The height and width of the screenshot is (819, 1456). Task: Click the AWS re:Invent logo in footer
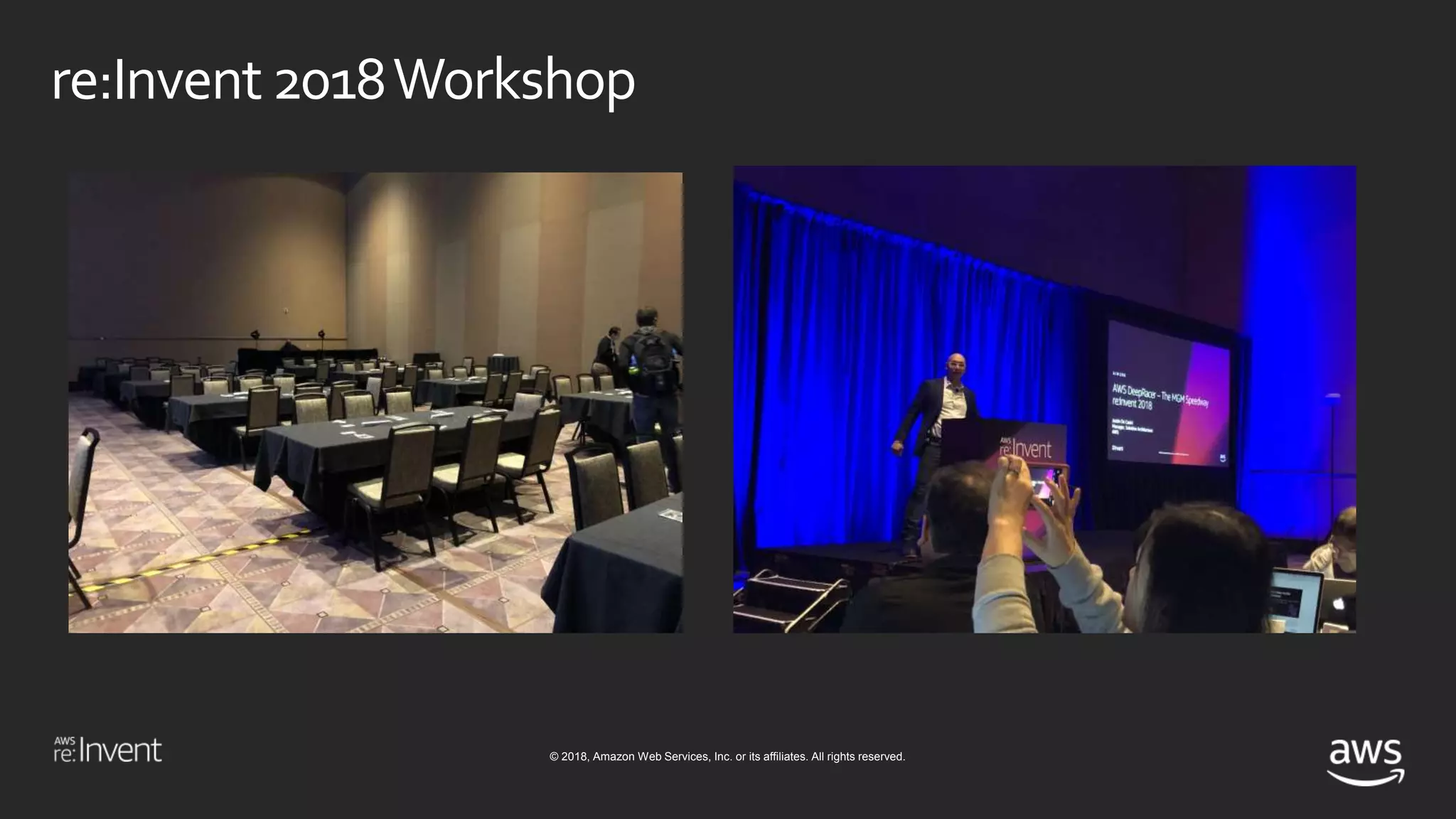coord(108,750)
